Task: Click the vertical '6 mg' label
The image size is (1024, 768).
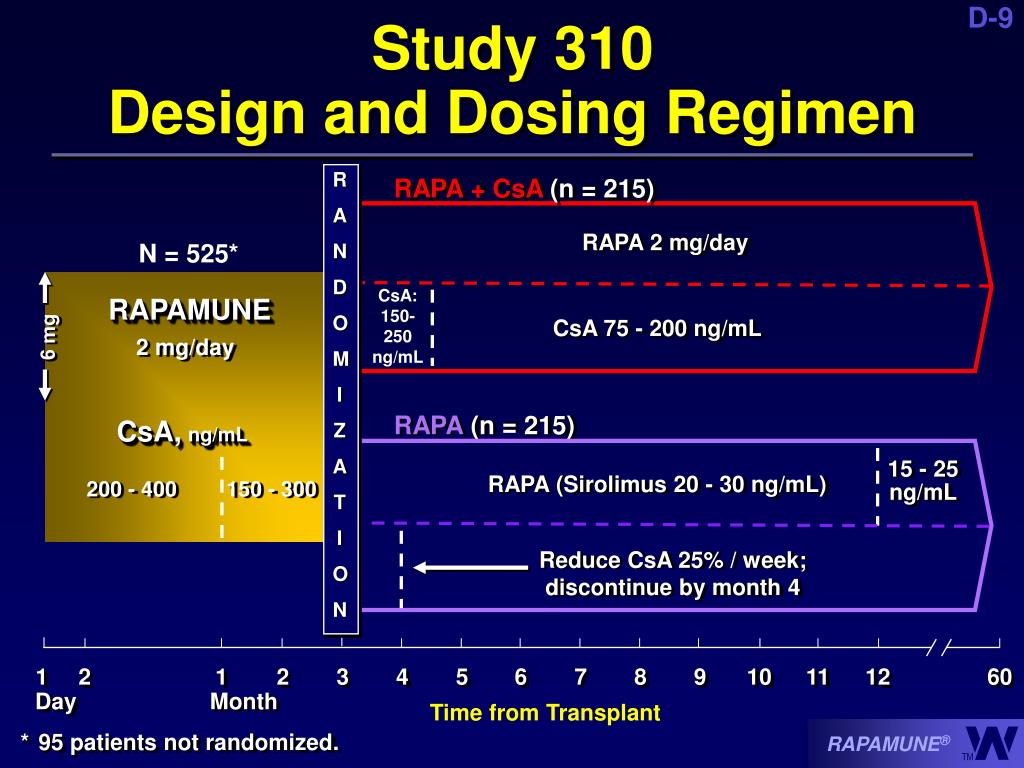Action: click(x=48, y=338)
